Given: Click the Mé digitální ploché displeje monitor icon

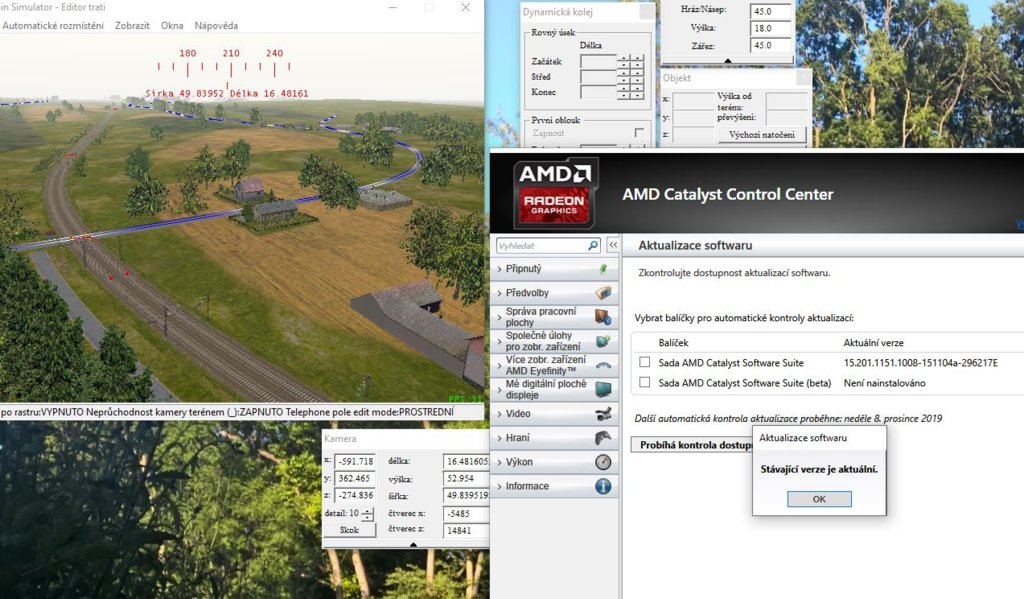Looking at the screenshot, I should point(603,389).
